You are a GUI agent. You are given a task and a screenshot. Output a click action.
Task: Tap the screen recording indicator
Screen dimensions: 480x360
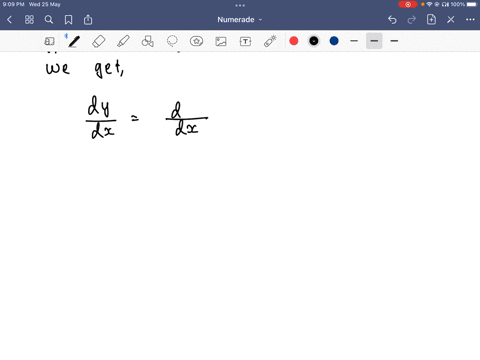(408, 4)
